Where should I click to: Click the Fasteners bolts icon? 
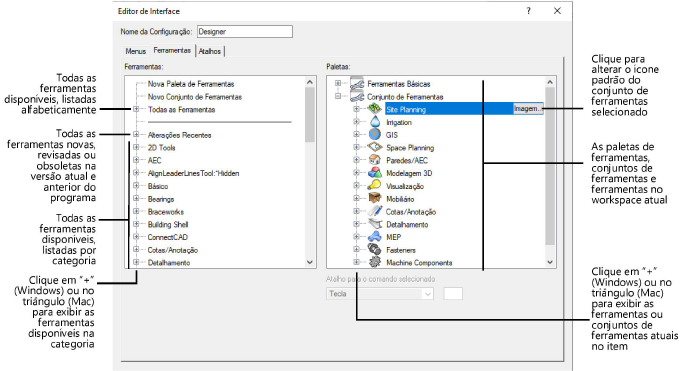pos(374,249)
